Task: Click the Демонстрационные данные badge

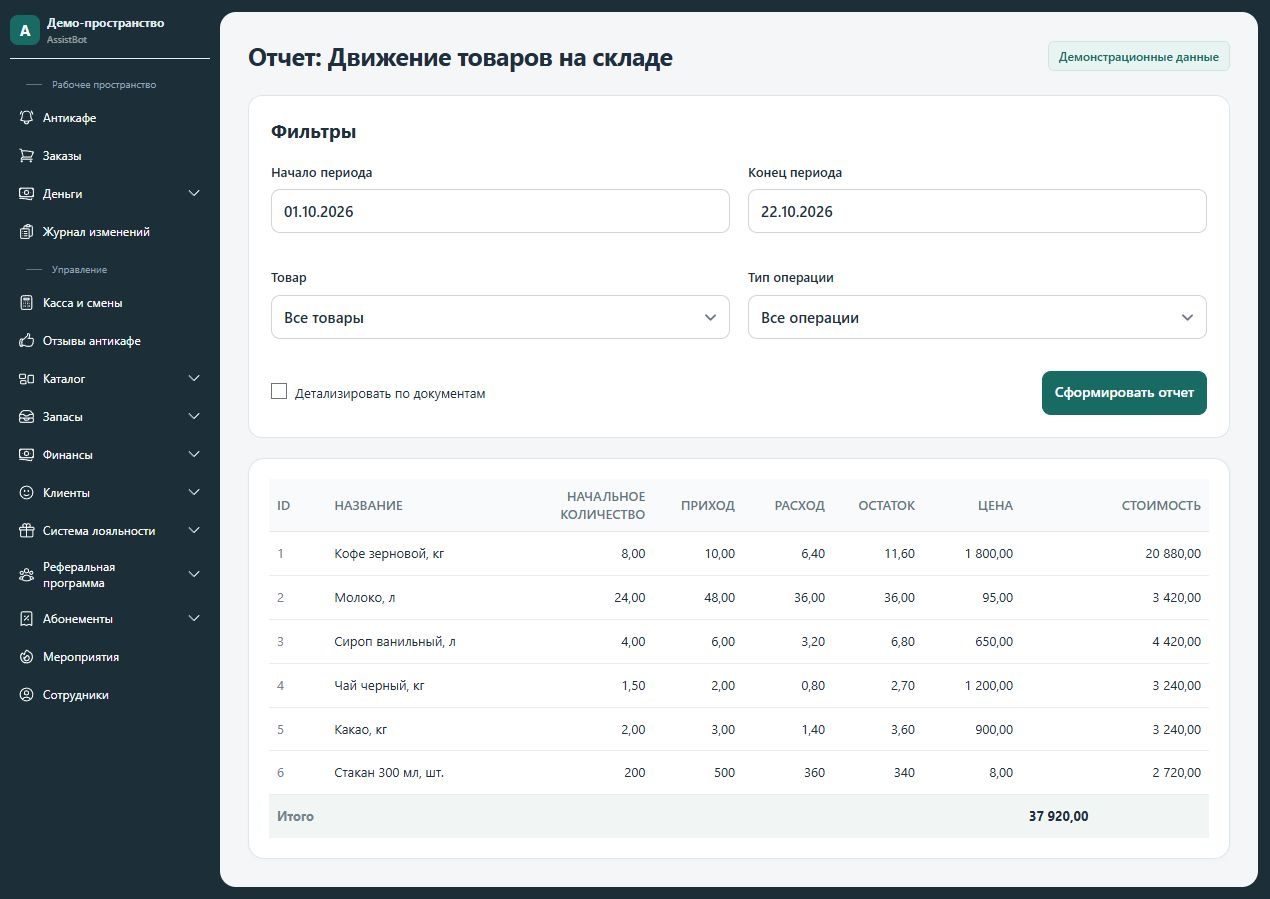Action: point(1138,57)
